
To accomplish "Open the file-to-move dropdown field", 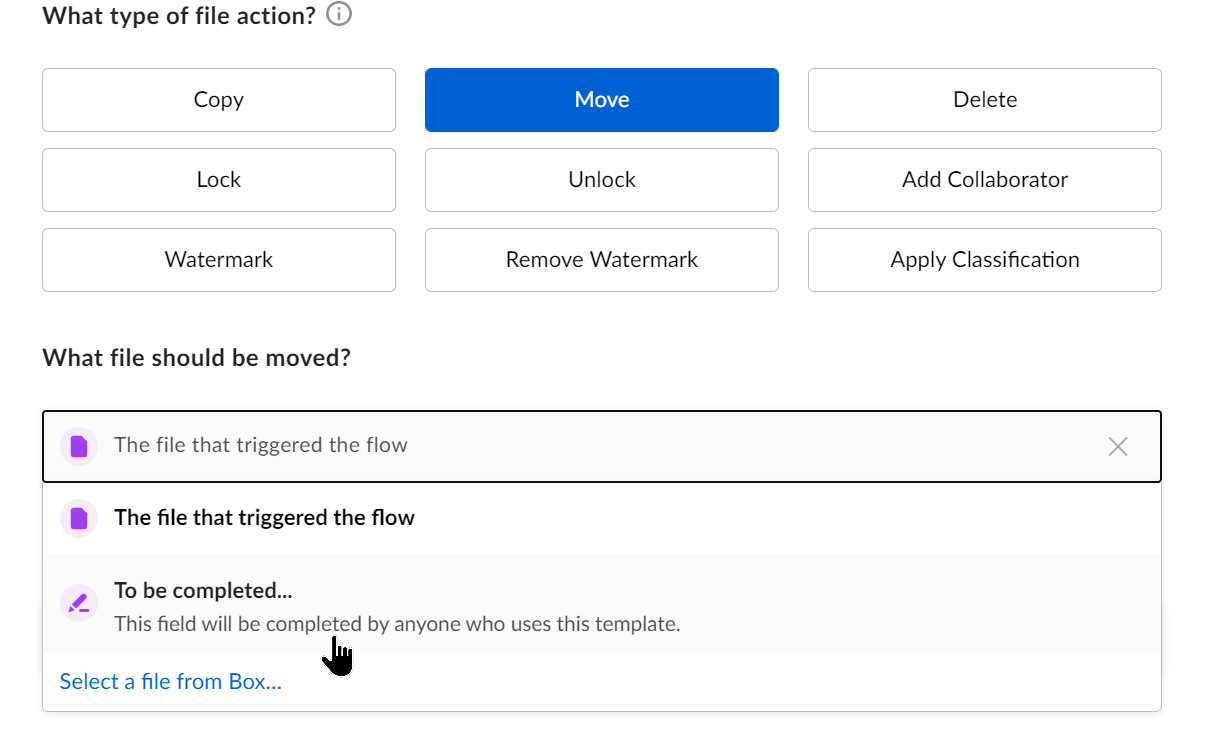I will tap(600, 446).
